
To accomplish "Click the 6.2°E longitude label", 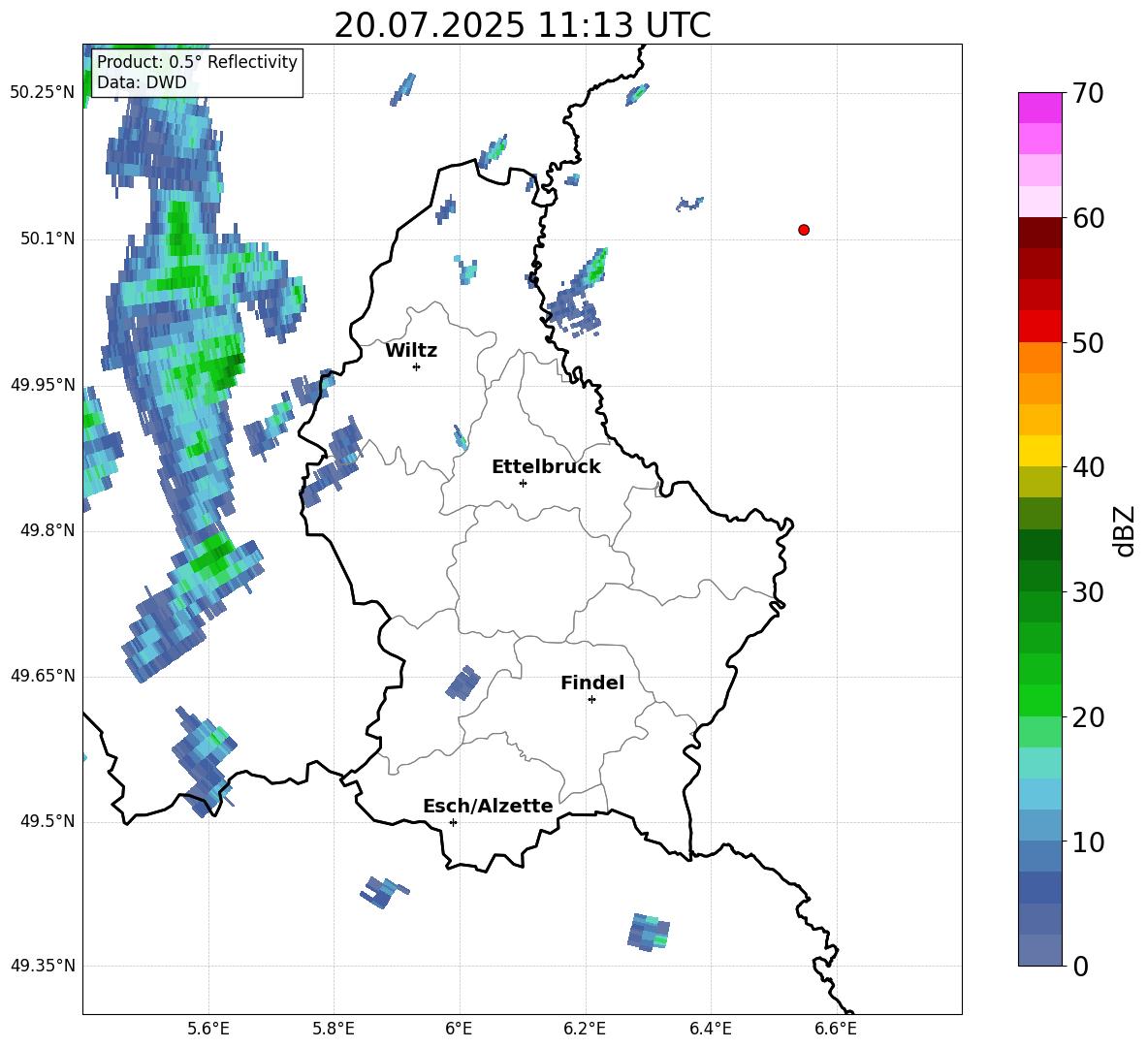I will point(585,1029).
